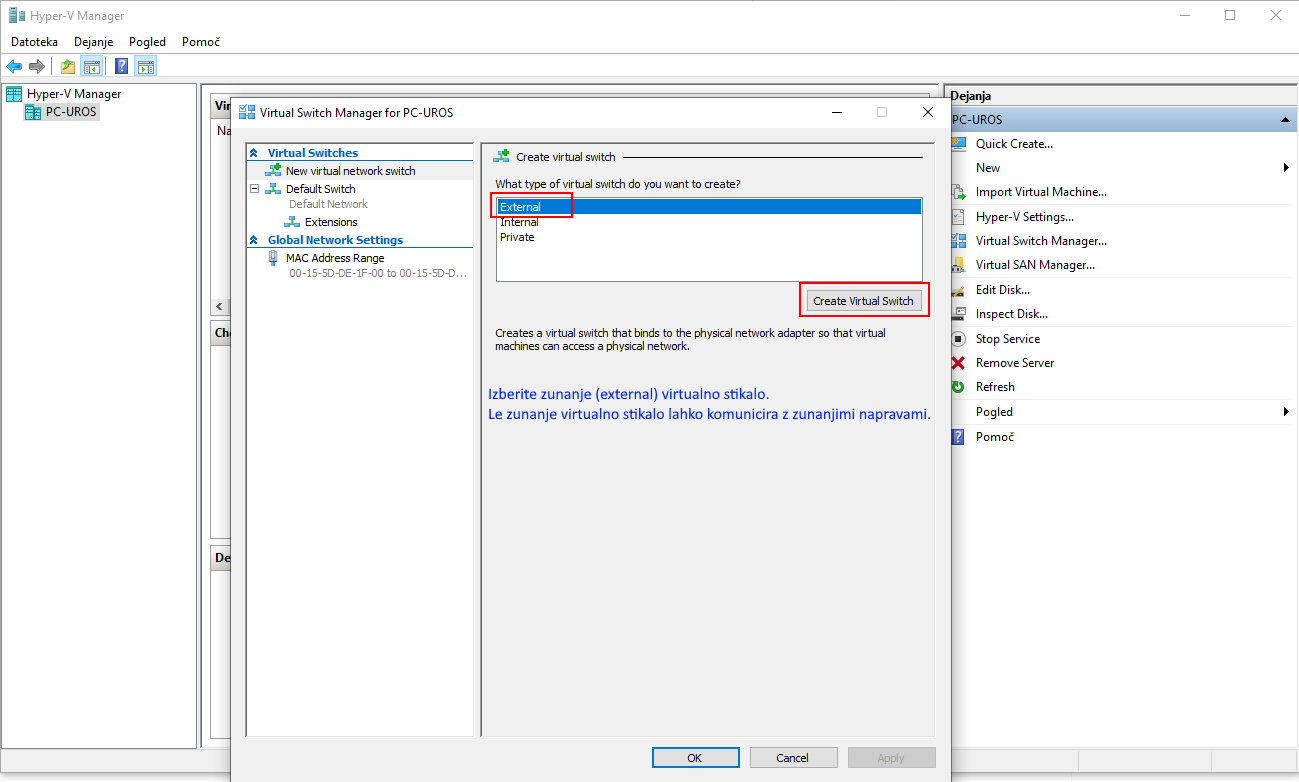Click Quick Create action link
Viewport: 1299px width, 782px height.
[x=1014, y=144]
